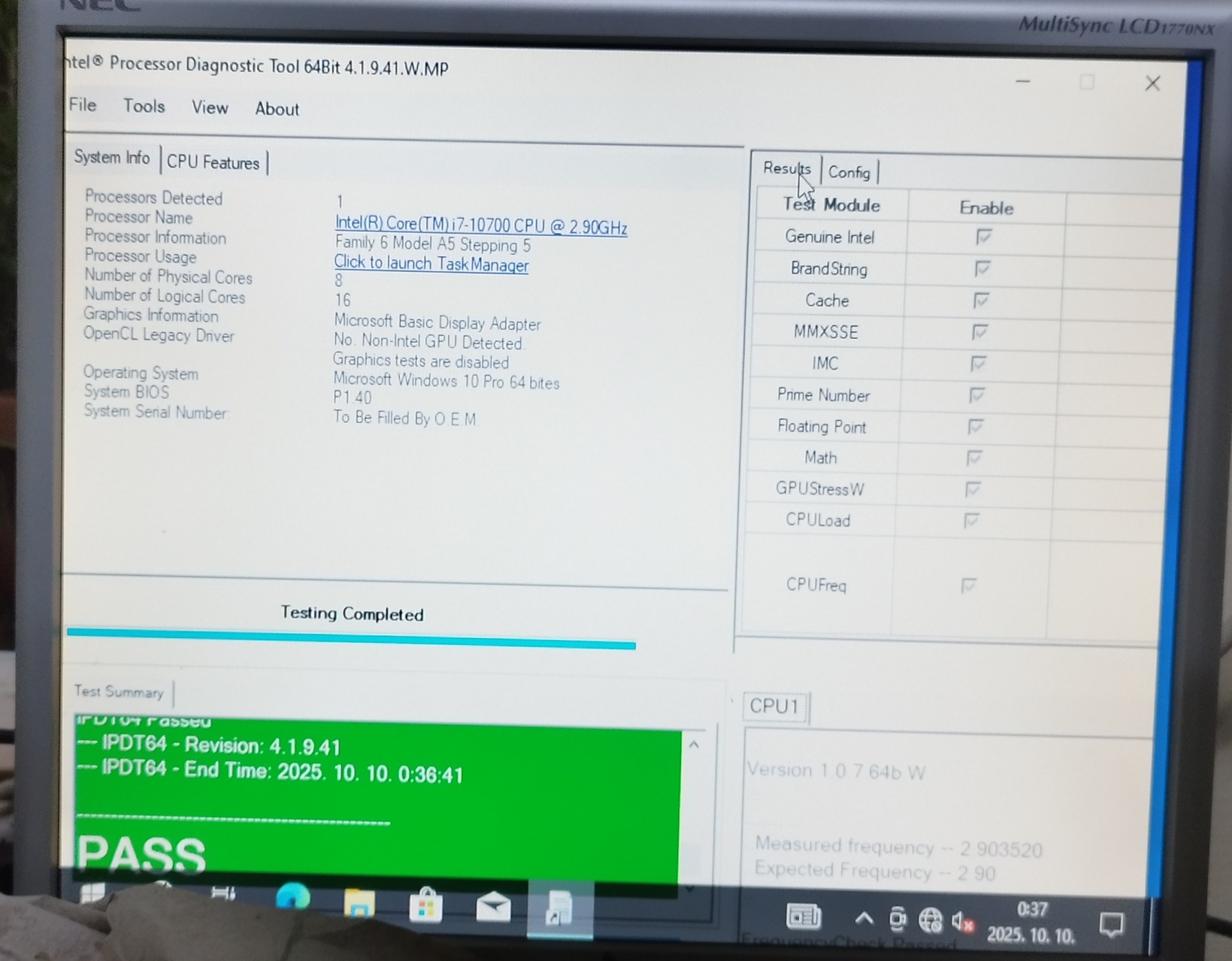This screenshot has height=961, width=1232.
Task: Open the File menu
Action: (82, 104)
